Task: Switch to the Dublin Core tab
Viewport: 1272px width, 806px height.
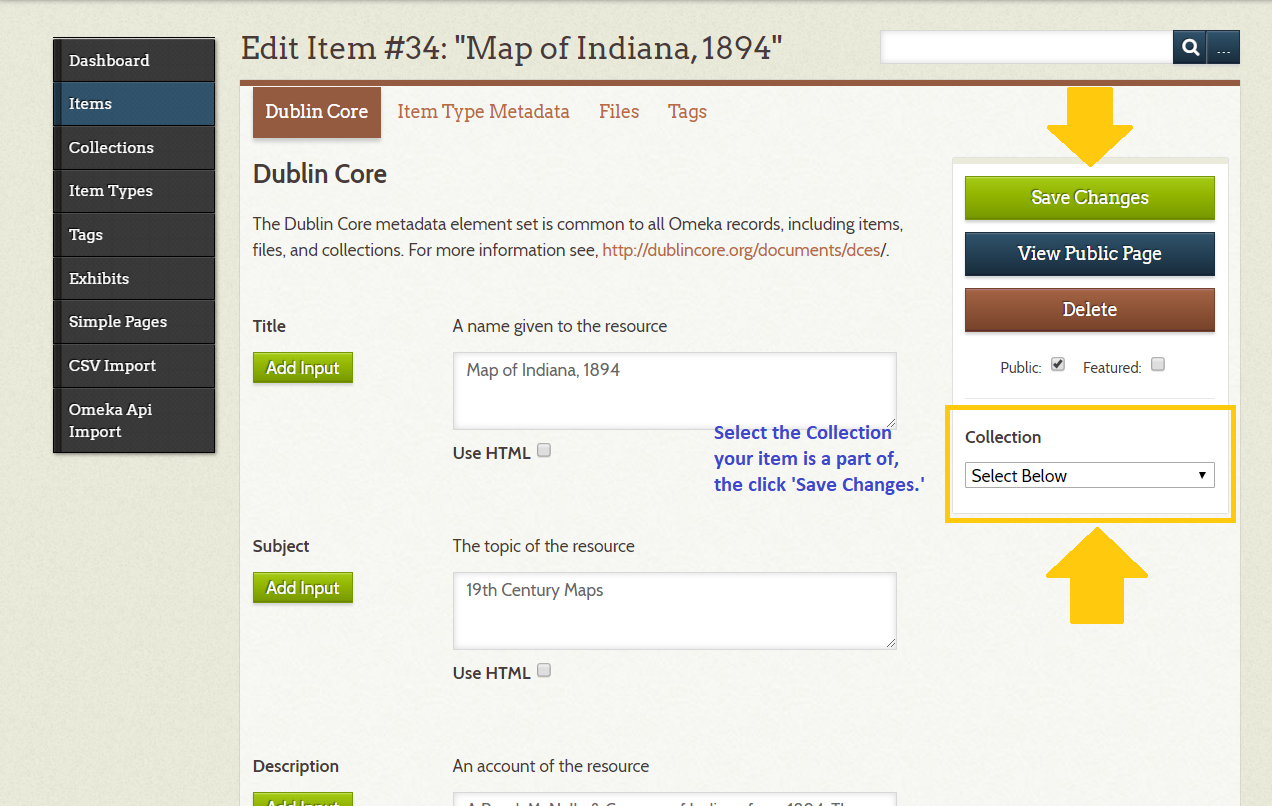Action: point(317,112)
